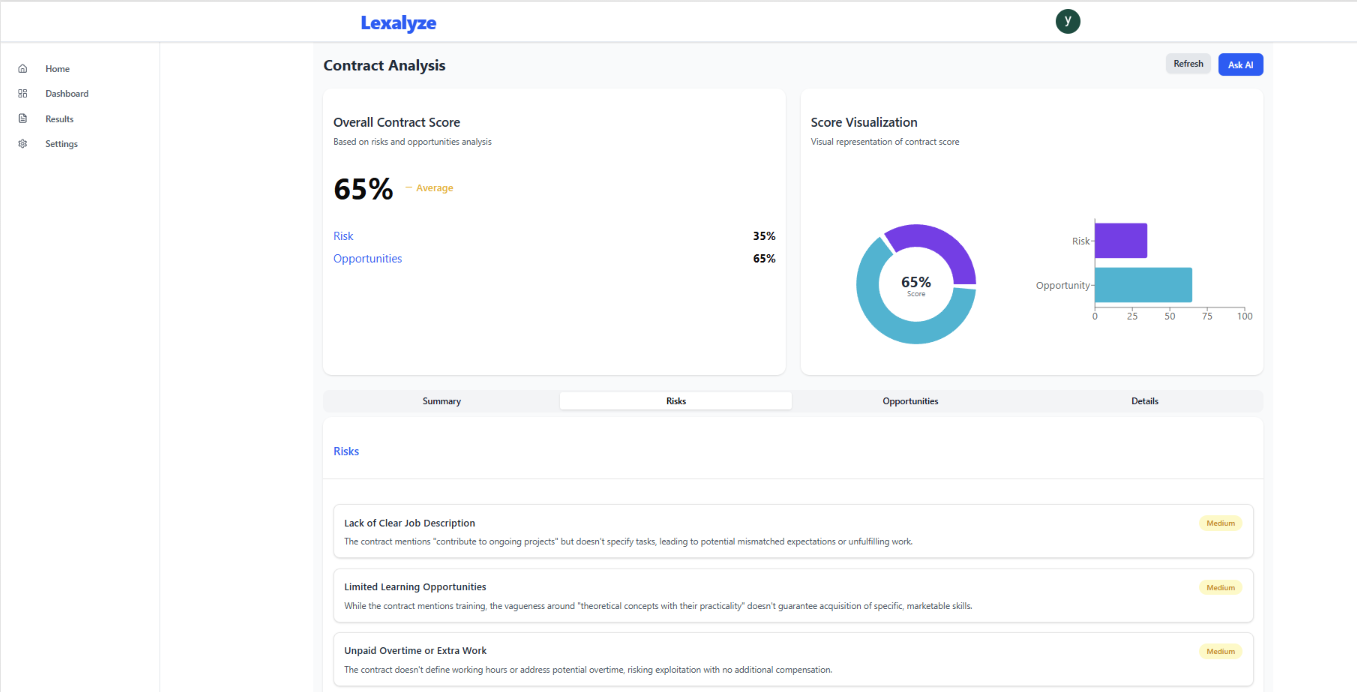The image size is (1357, 692).
Task: Click the Risk label in score card
Action: point(343,236)
